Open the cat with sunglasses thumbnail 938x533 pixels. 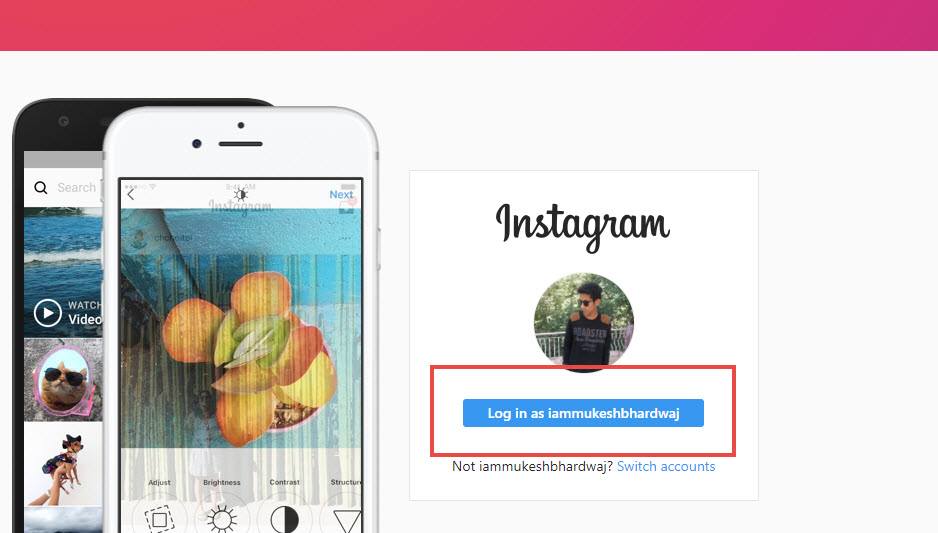pos(63,380)
